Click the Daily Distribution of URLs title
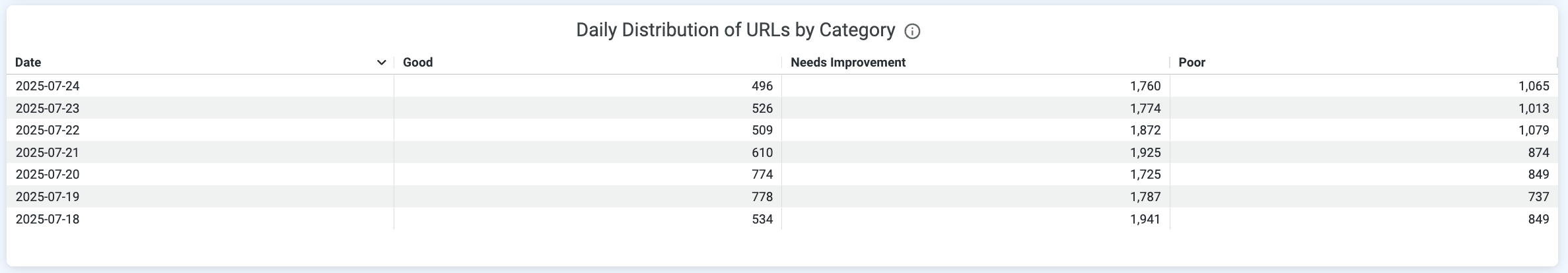The height and width of the screenshot is (273, 1568). pyautogui.click(x=735, y=30)
